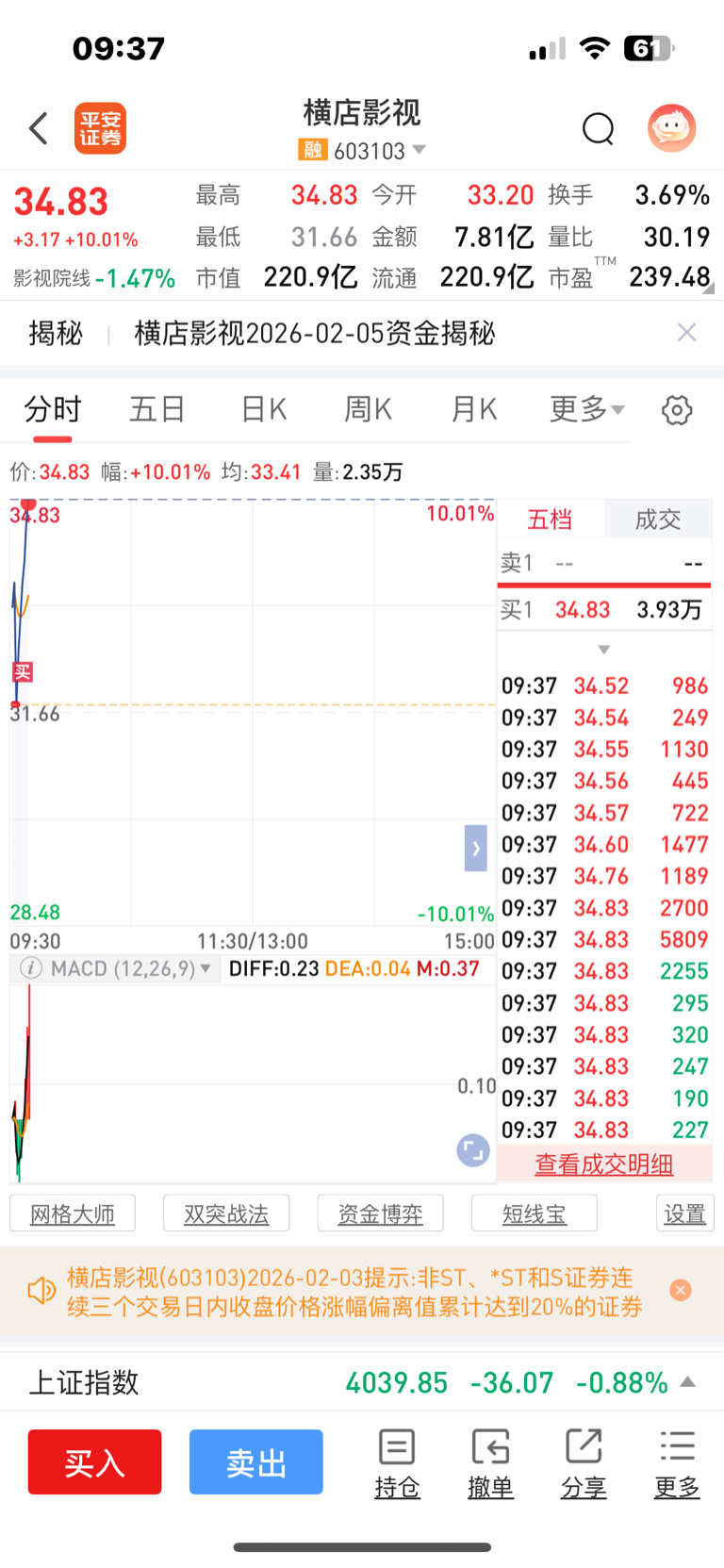Viewport: 724px width, 1568px height.
Task: Check battery indicator in status bar
Action: 650,48
